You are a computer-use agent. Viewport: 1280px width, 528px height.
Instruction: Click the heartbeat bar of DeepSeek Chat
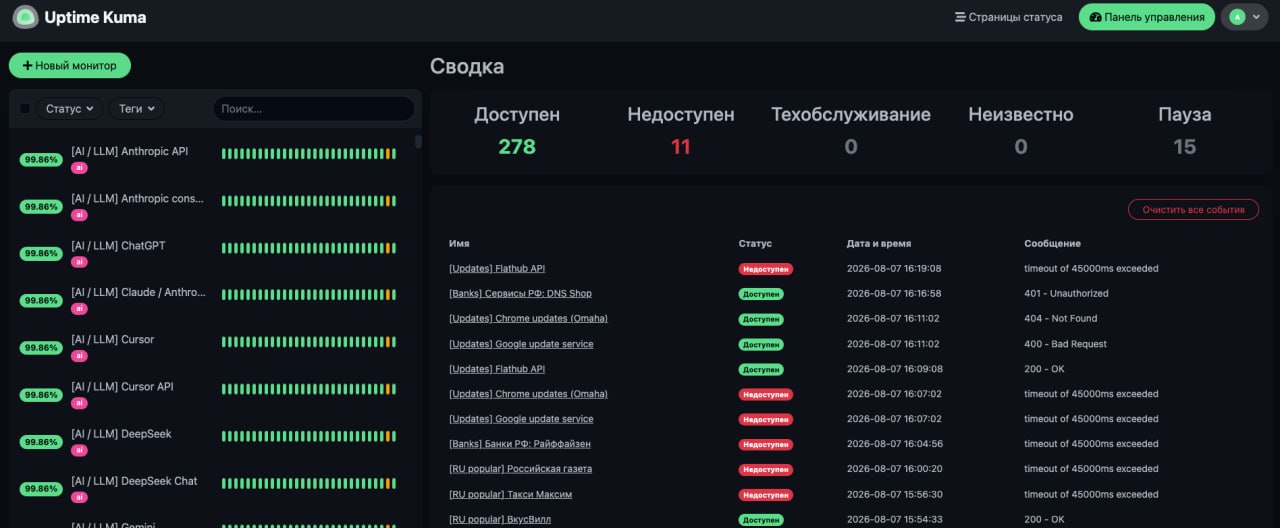click(x=309, y=483)
